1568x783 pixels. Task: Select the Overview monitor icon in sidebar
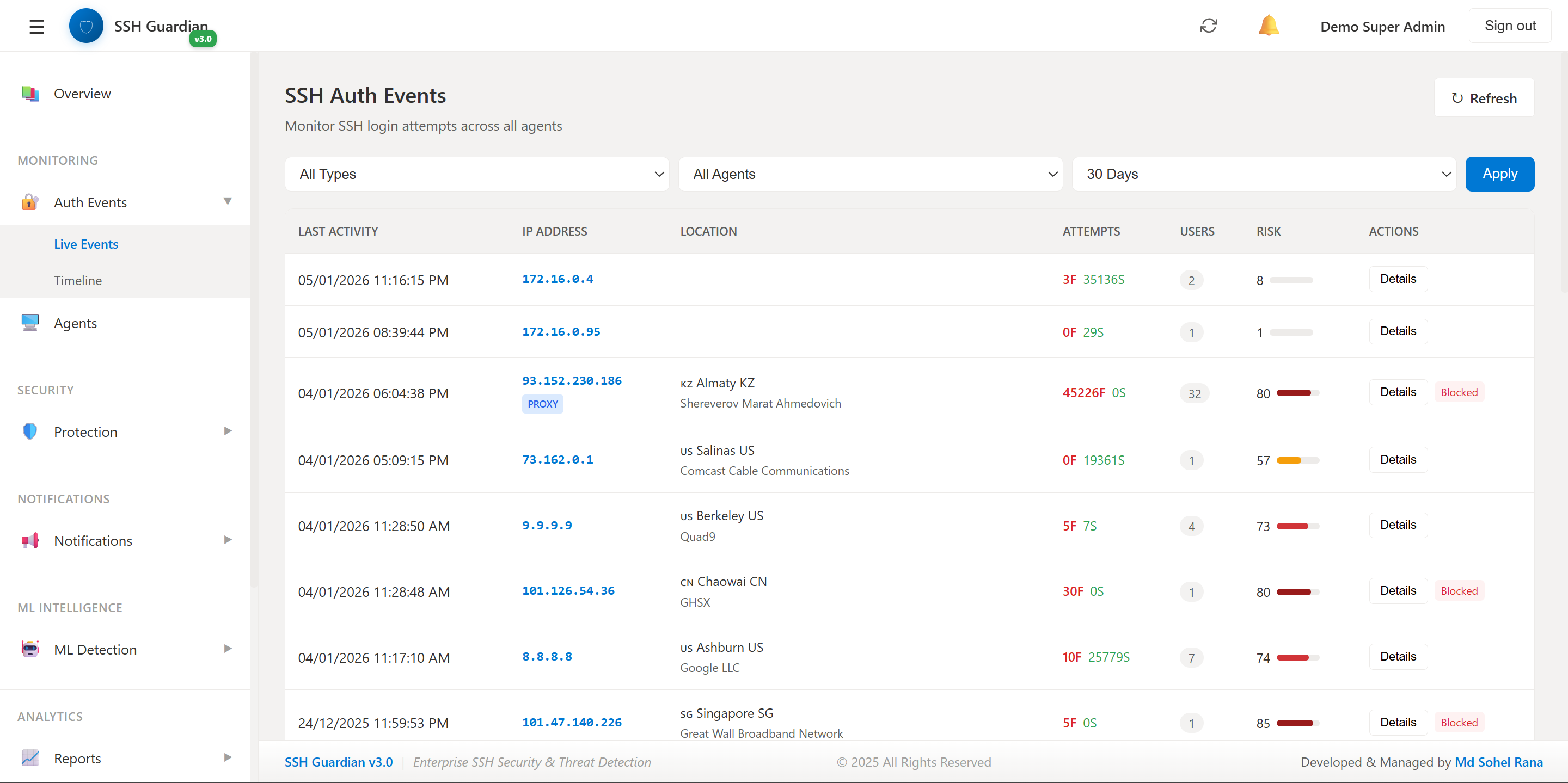pyautogui.click(x=29, y=93)
